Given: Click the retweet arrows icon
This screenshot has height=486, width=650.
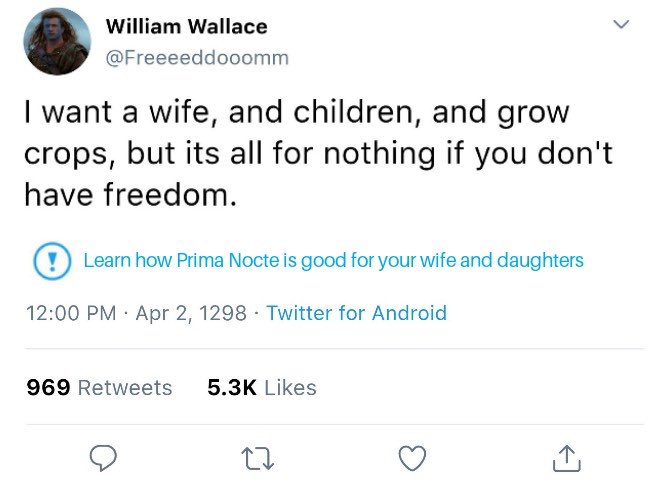Looking at the screenshot, I should pyautogui.click(x=259, y=458).
